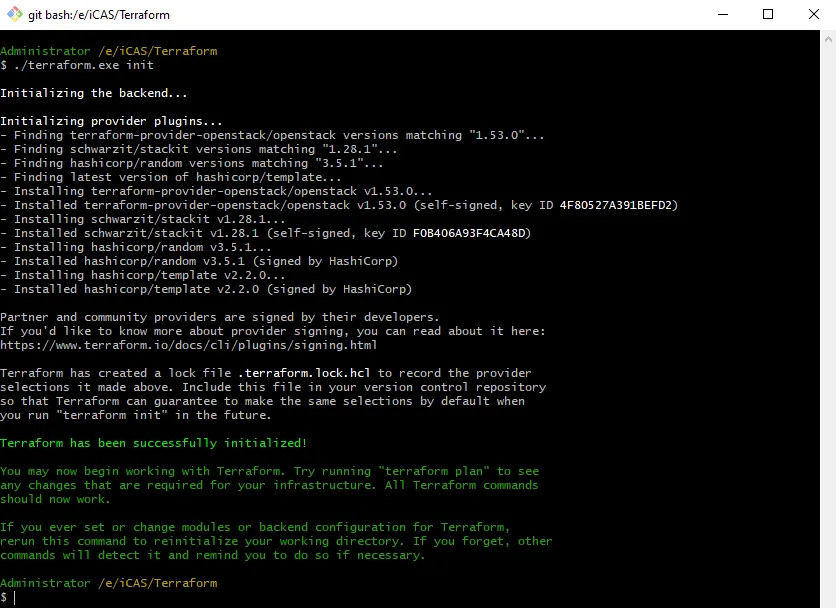Click the terraform signing docs URL
This screenshot has width=836, height=608.
[x=189, y=345]
